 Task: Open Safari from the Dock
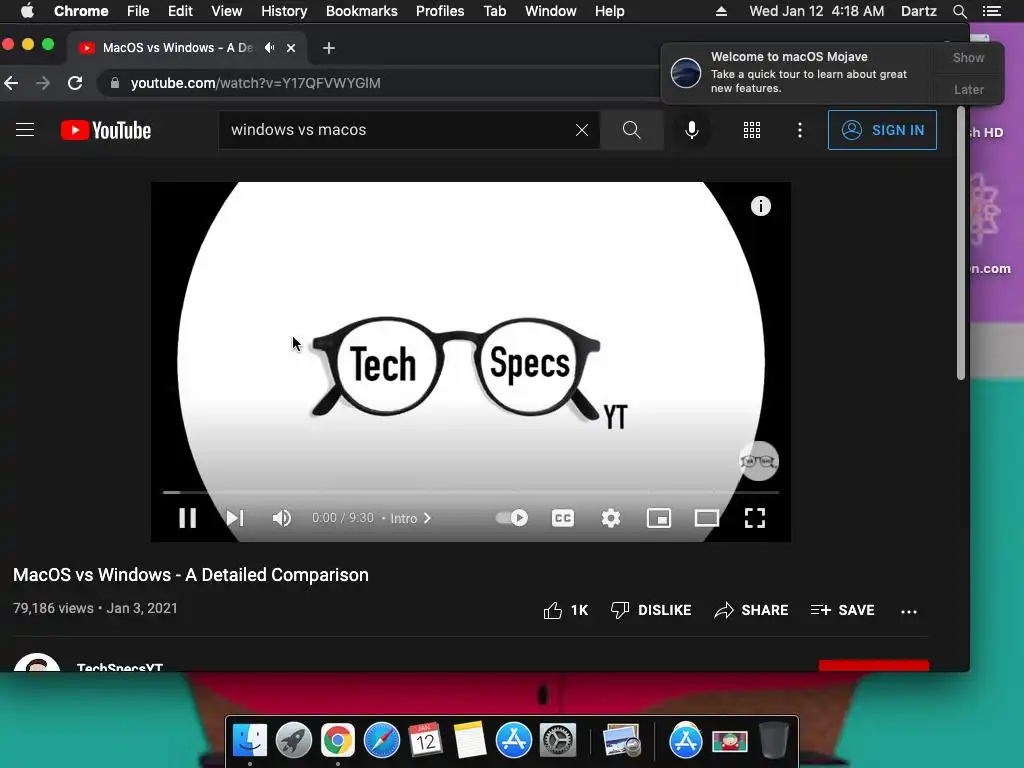pyautogui.click(x=381, y=740)
